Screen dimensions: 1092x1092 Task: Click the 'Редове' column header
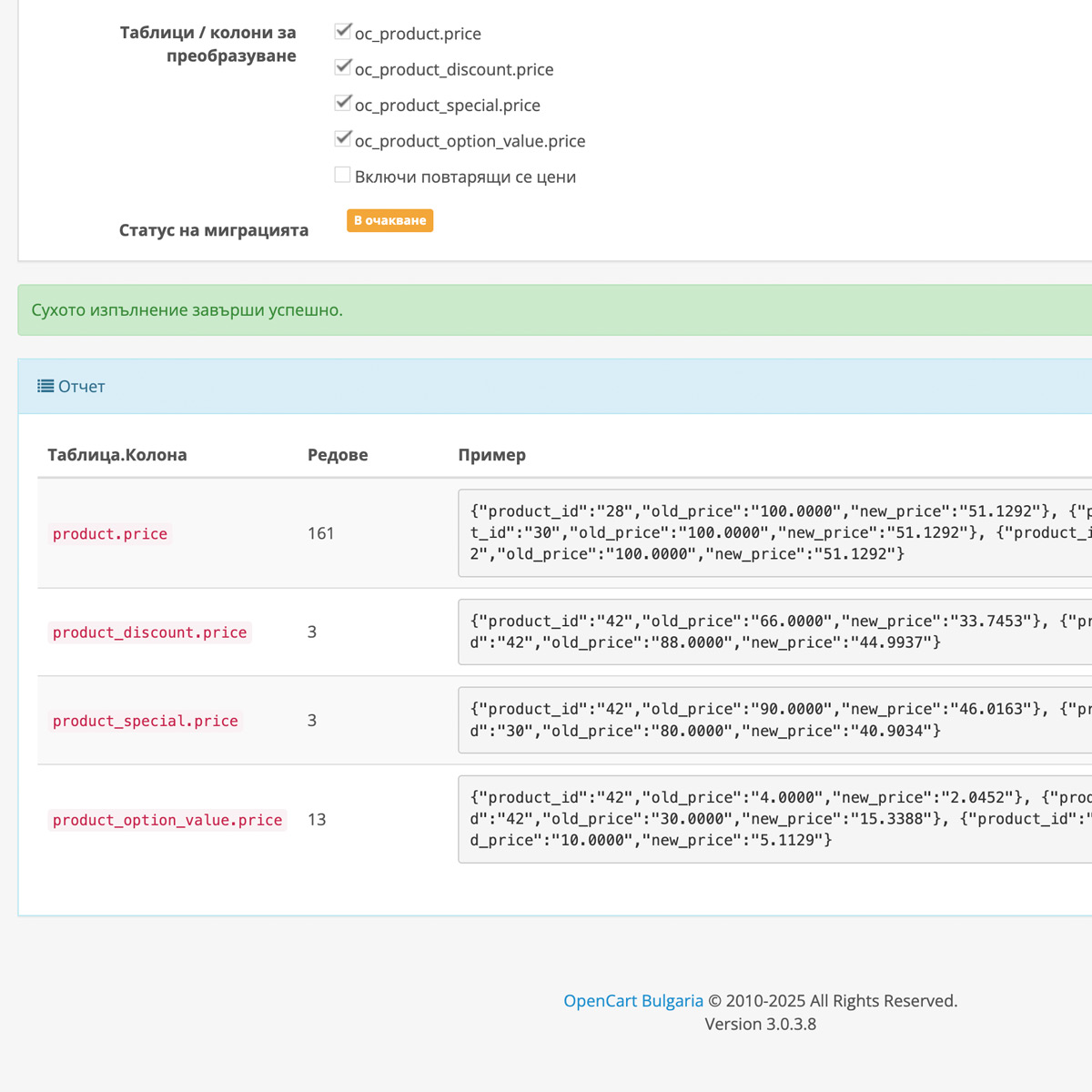coord(338,455)
